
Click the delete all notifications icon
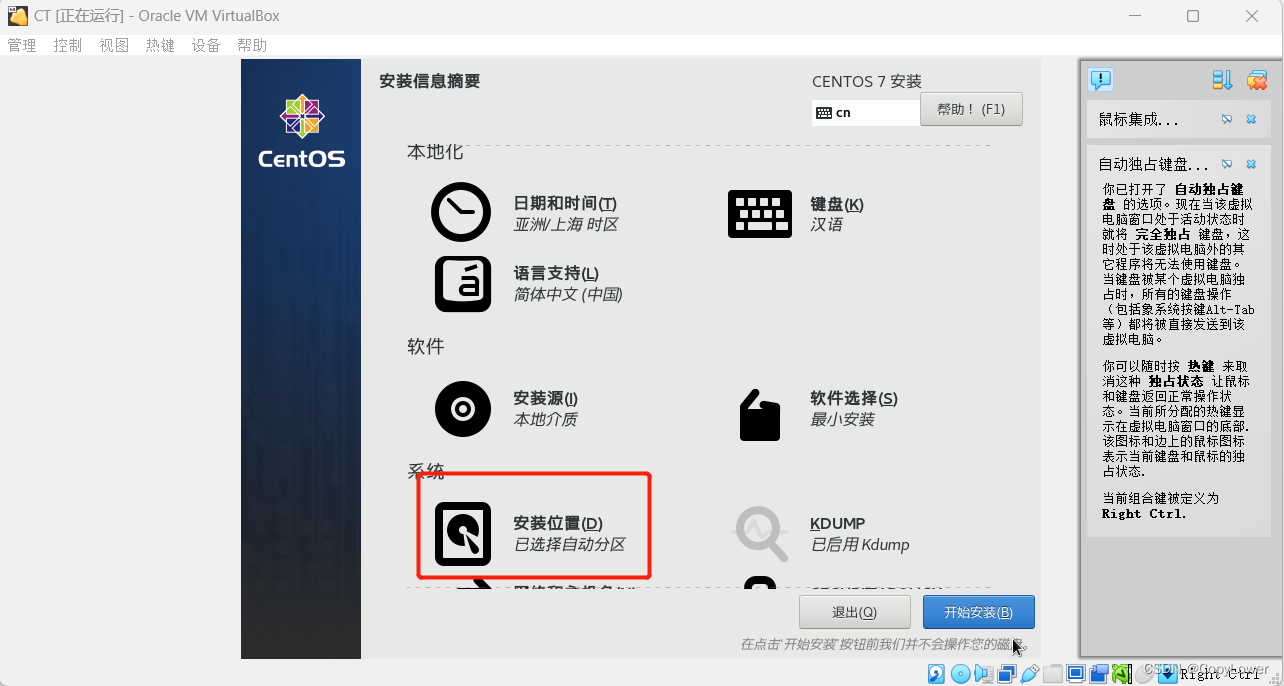click(1257, 80)
